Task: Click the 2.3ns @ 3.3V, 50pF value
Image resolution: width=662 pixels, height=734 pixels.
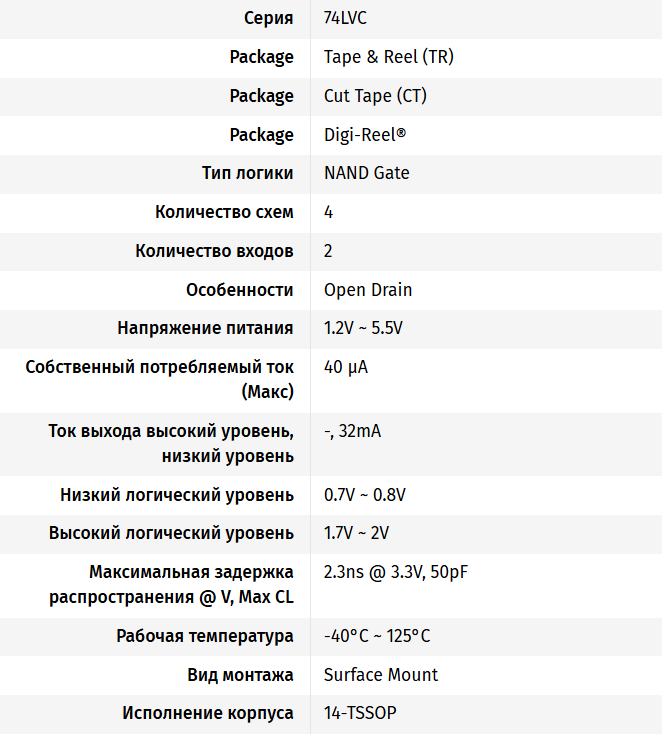Action: [396, 573]
